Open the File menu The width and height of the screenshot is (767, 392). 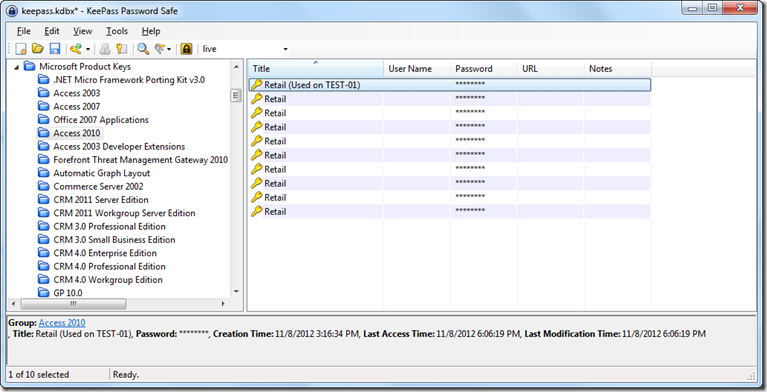23,31
